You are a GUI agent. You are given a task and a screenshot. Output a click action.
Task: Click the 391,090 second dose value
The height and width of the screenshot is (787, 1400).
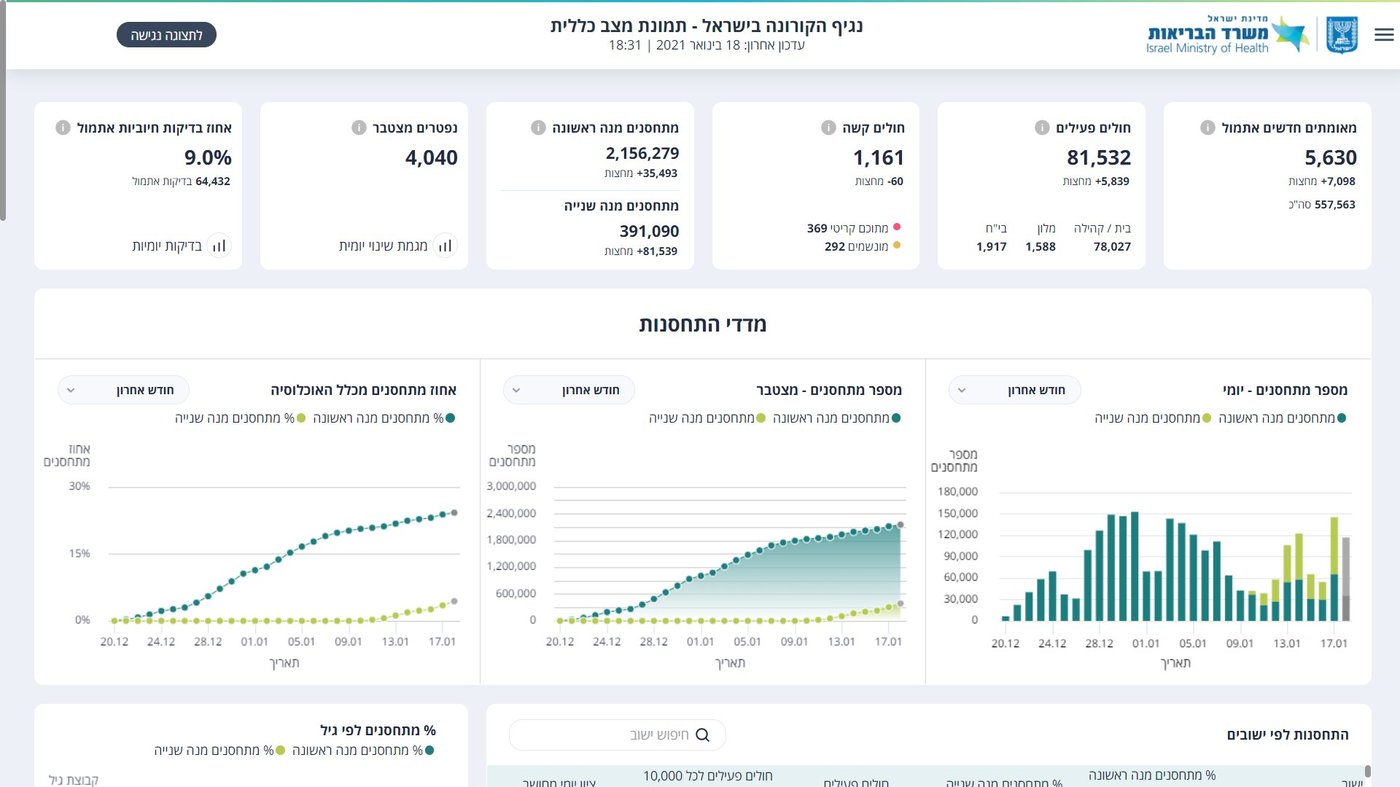coord(649,231)
